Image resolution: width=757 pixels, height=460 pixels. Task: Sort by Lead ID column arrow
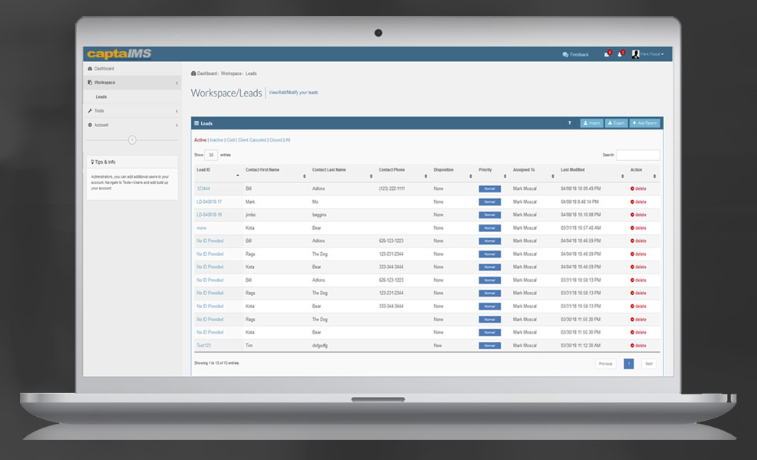point(238,176)
